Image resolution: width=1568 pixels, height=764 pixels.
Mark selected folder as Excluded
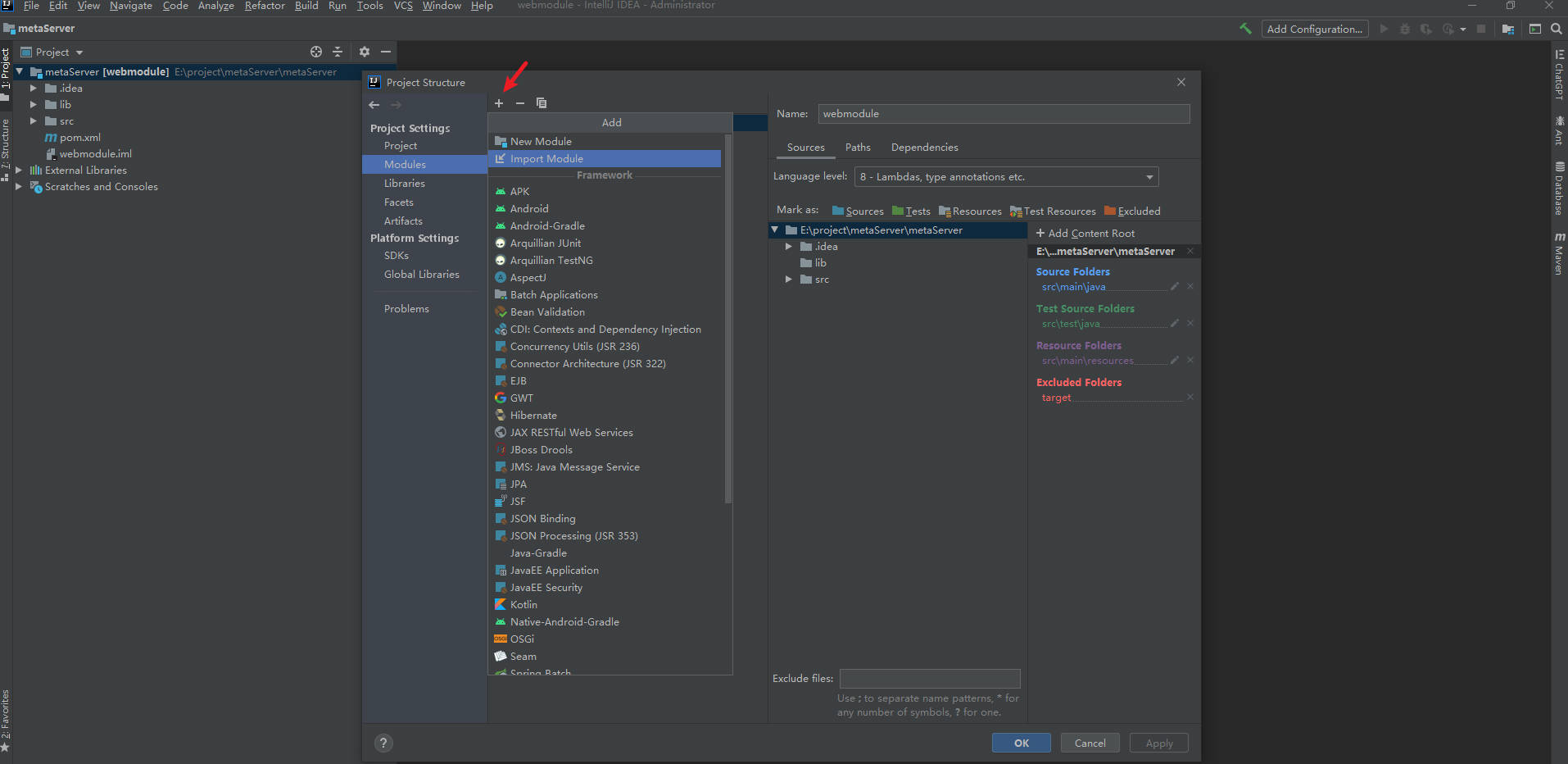(x=1132, y=211)
